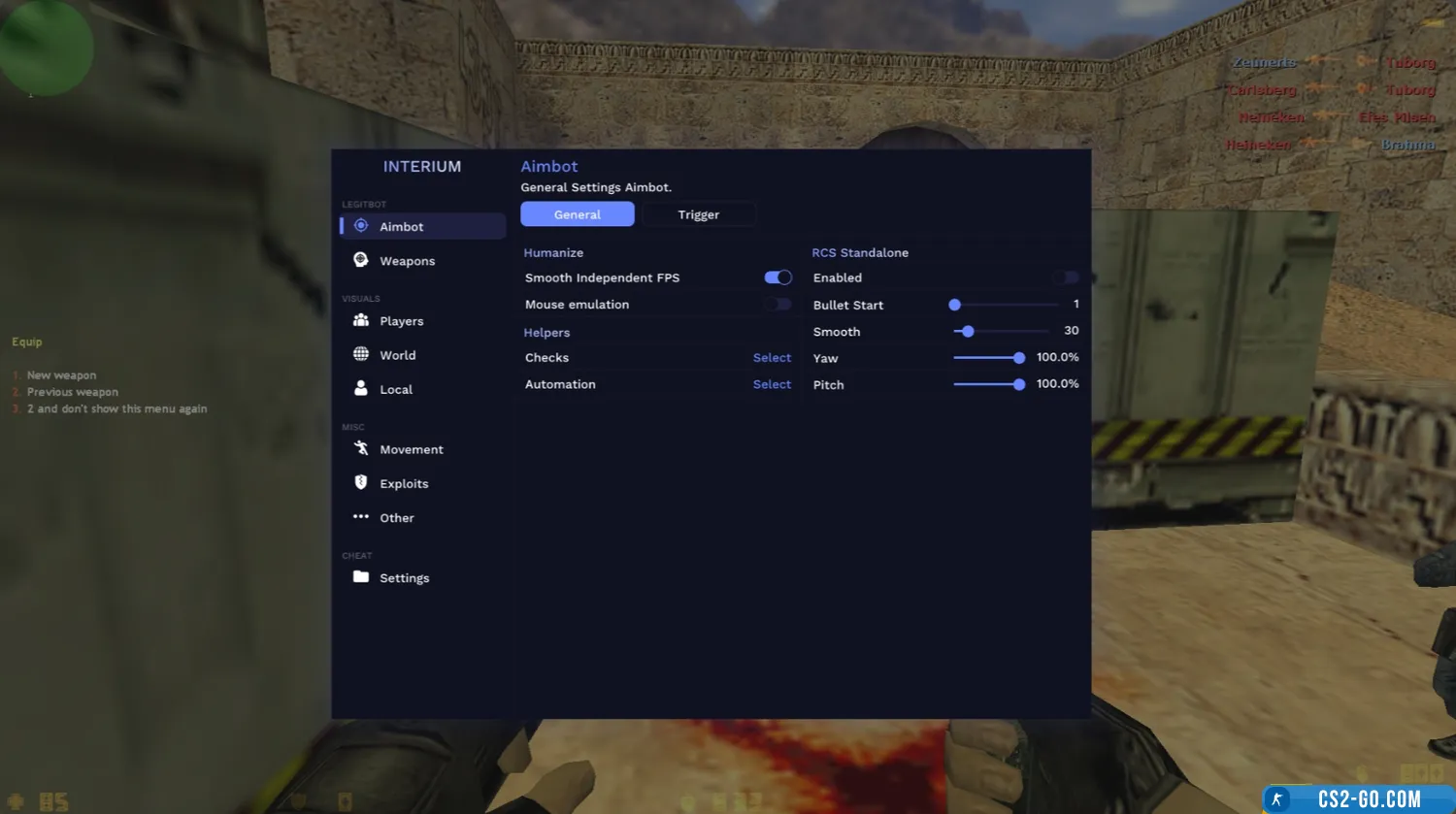Open the Automation Select dropdown

tap(772, 385)
